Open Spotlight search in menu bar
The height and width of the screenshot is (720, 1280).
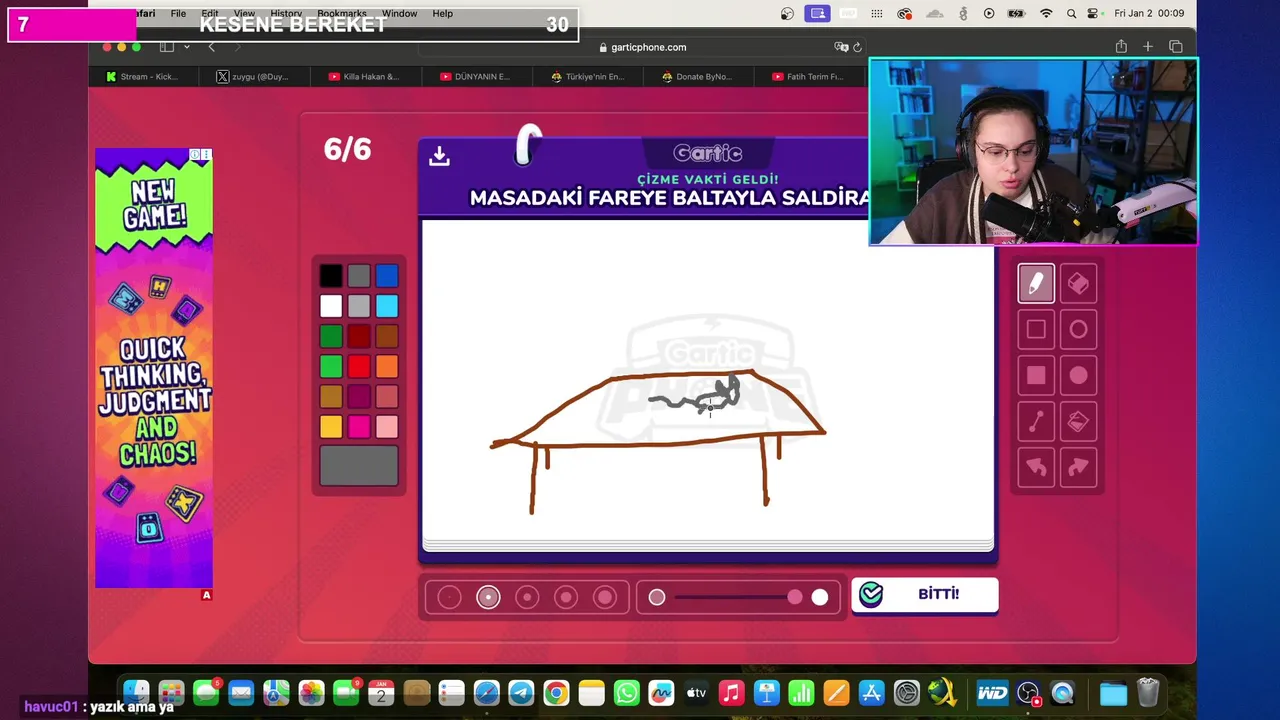[x=1071, y=13]
